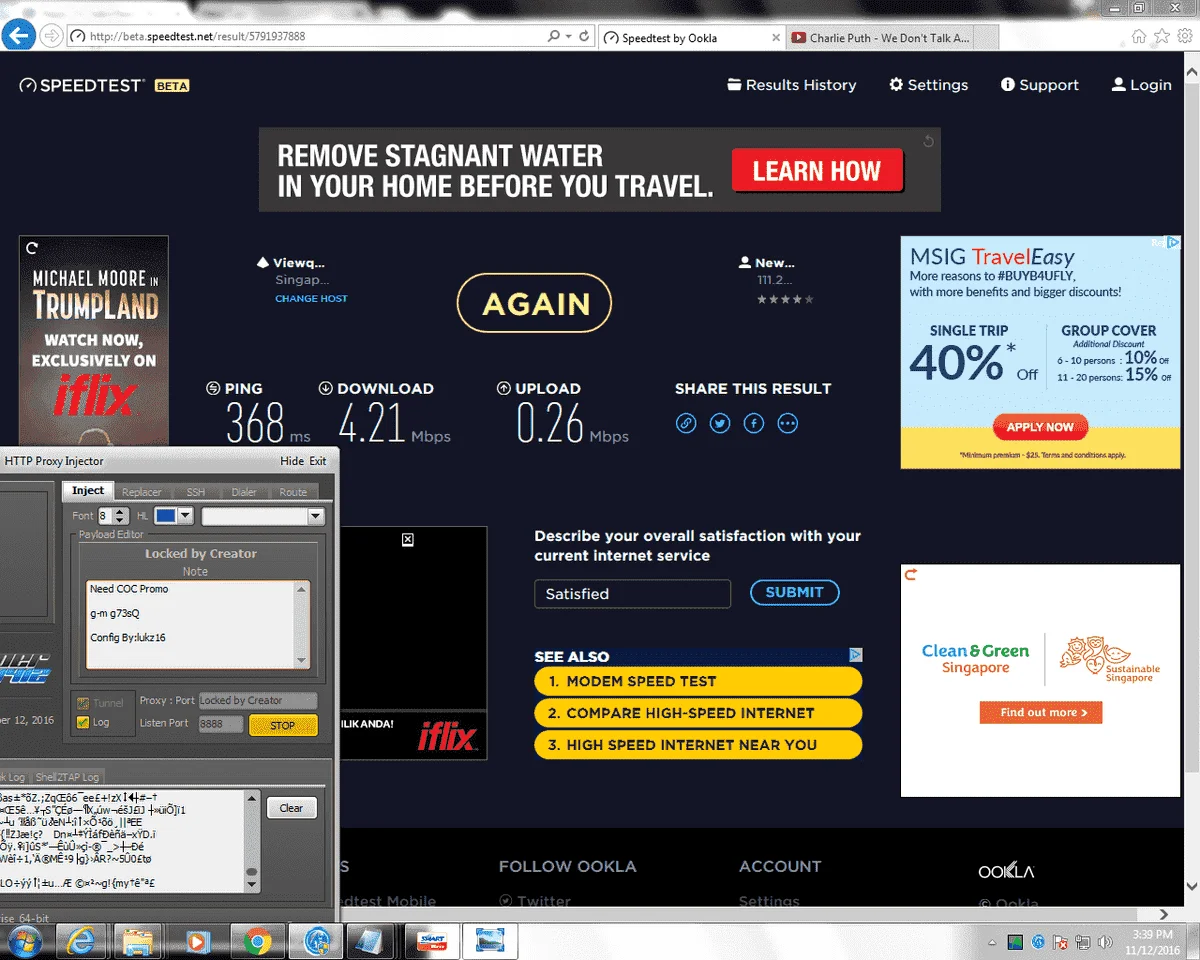The width and height of the screenshot is (1200, 960).
Task: Open the Favorites star icon
Action: pyautogui.click(x=1161, y=36)
